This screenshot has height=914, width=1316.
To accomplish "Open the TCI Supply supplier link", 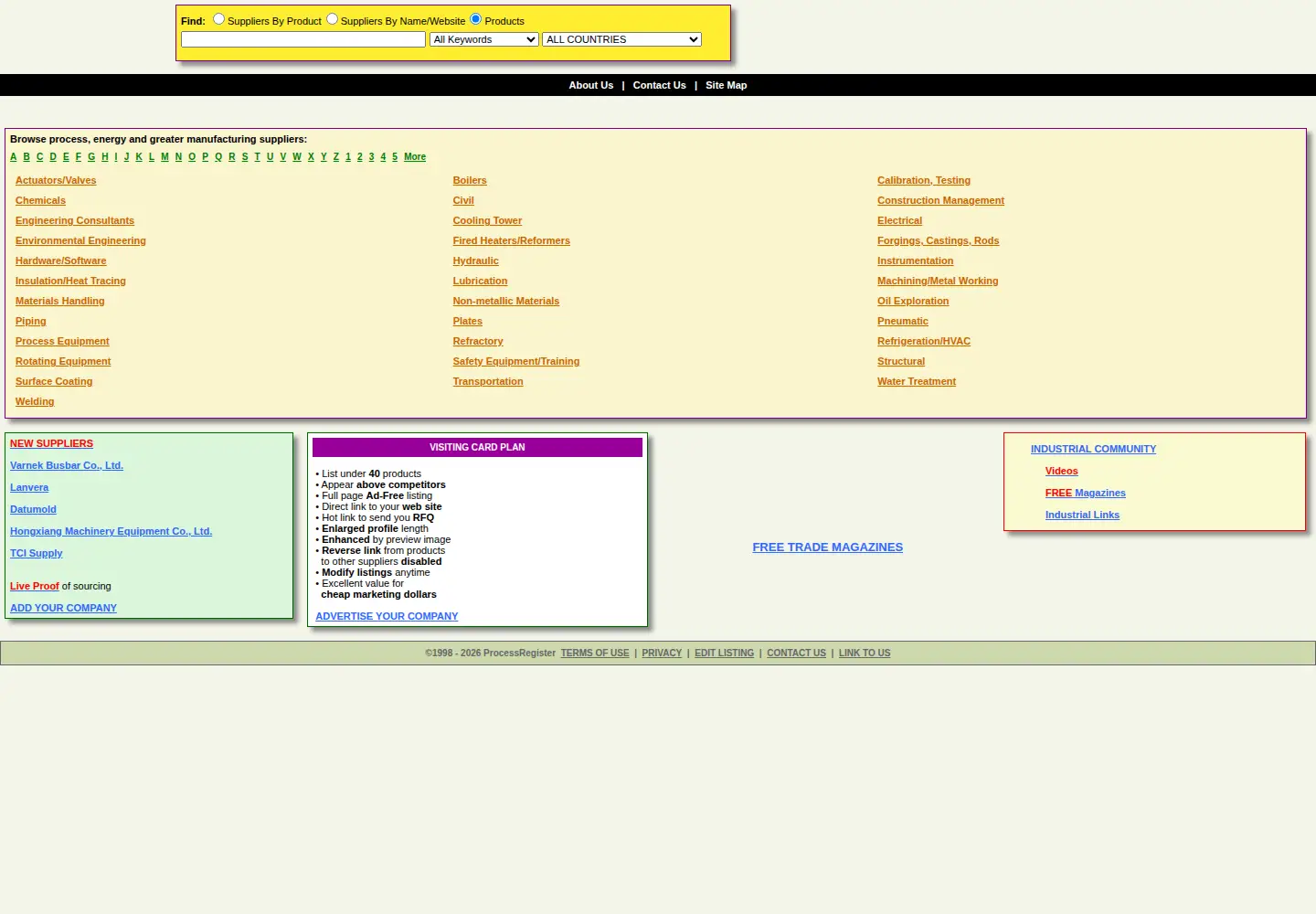I will click(x=37, y=554).
